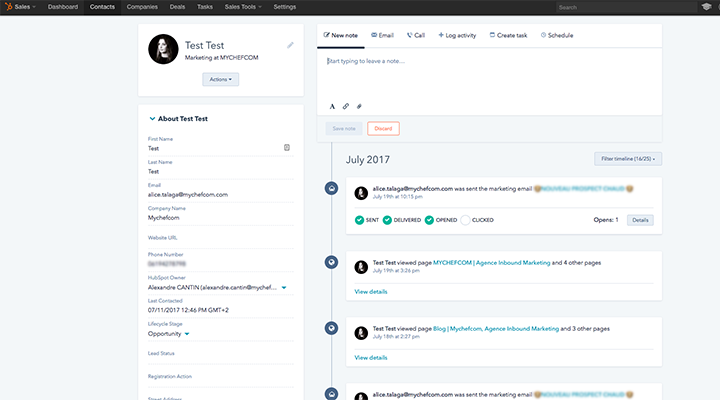Select the New note tab
The width and height of the screenshot is (720, 400).
pos(341,35)
